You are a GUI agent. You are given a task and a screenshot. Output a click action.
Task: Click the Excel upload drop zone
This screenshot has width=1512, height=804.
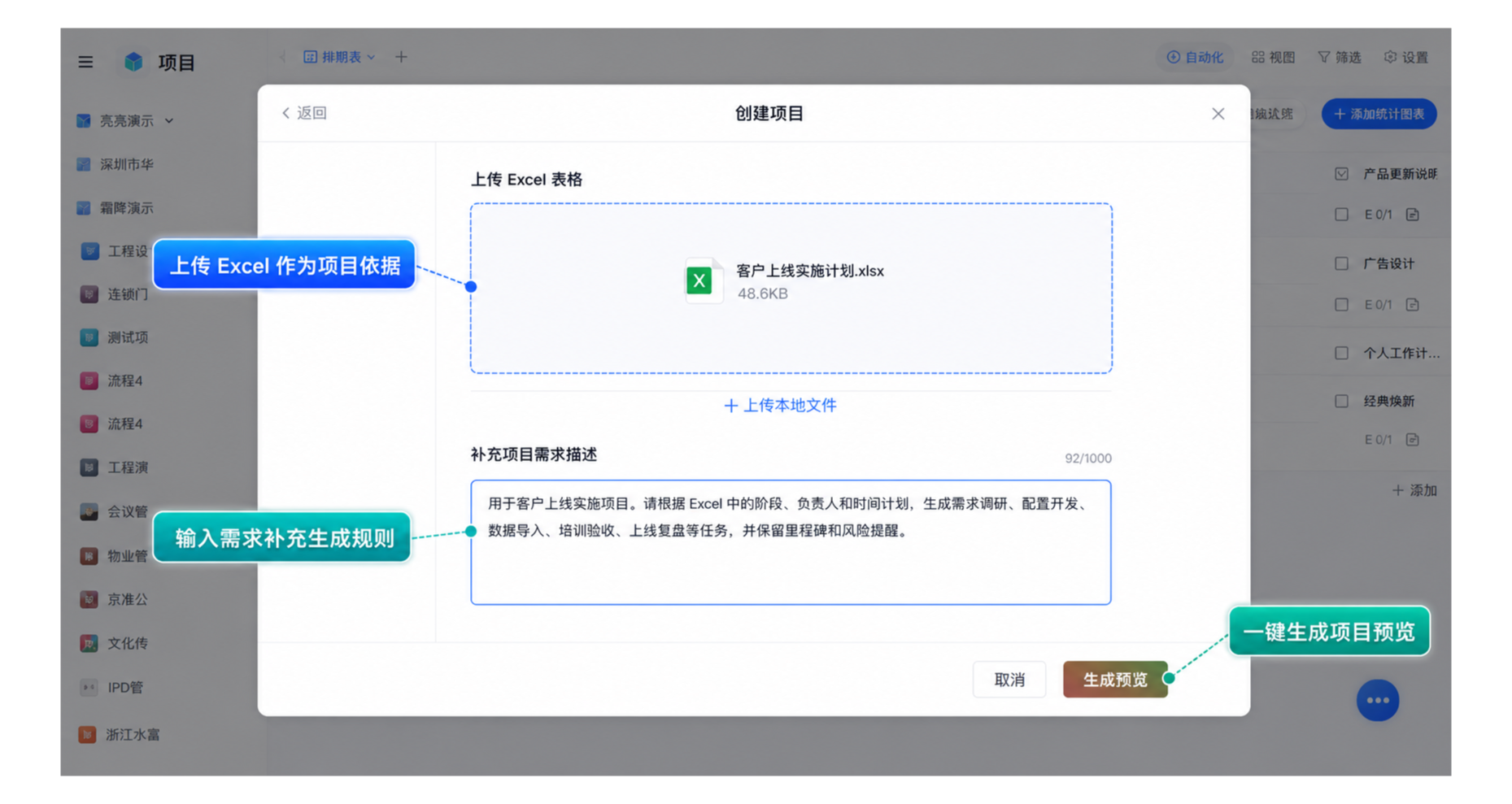791,289
